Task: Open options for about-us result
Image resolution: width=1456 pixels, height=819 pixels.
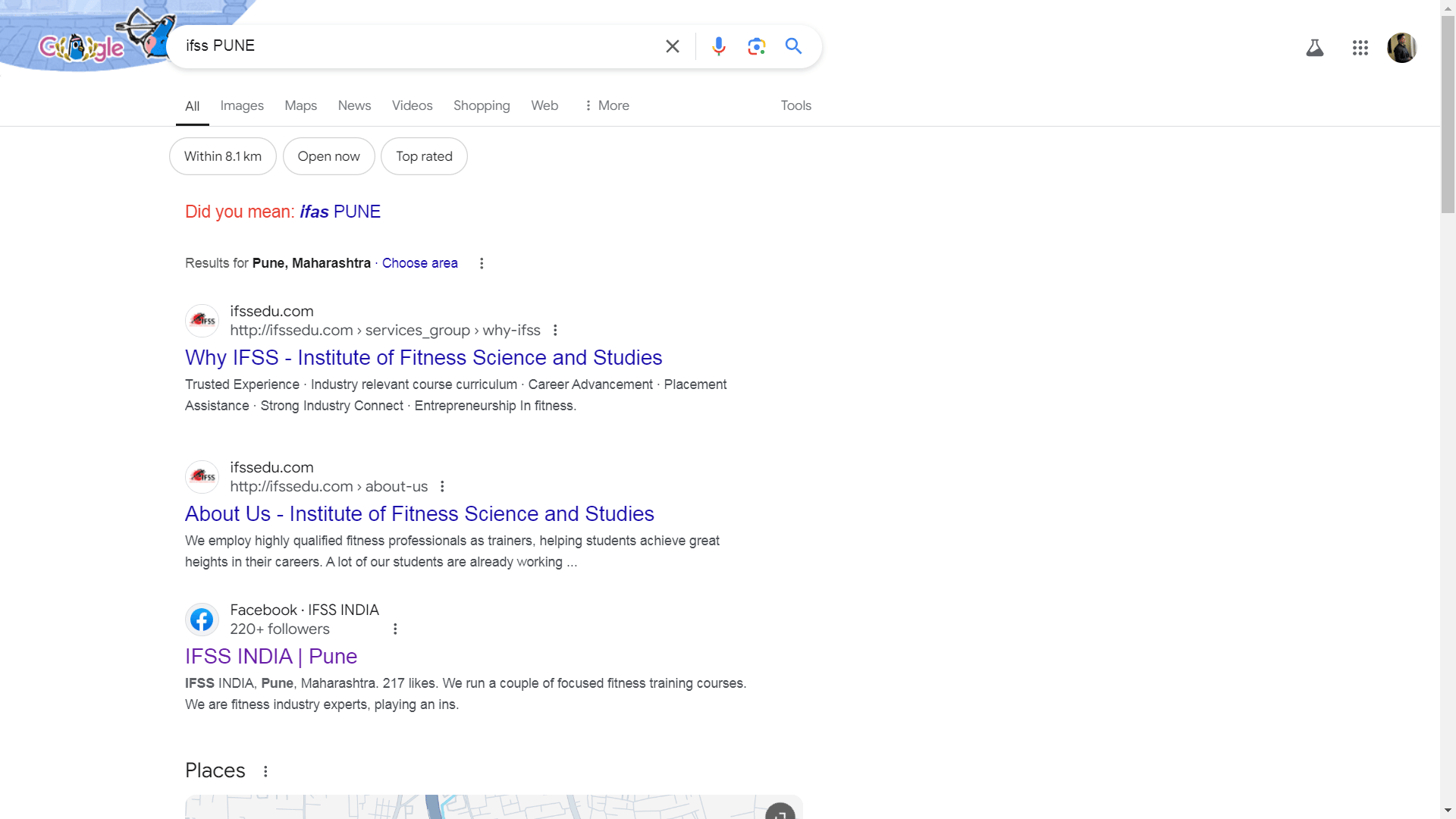Action: [442, 486]
